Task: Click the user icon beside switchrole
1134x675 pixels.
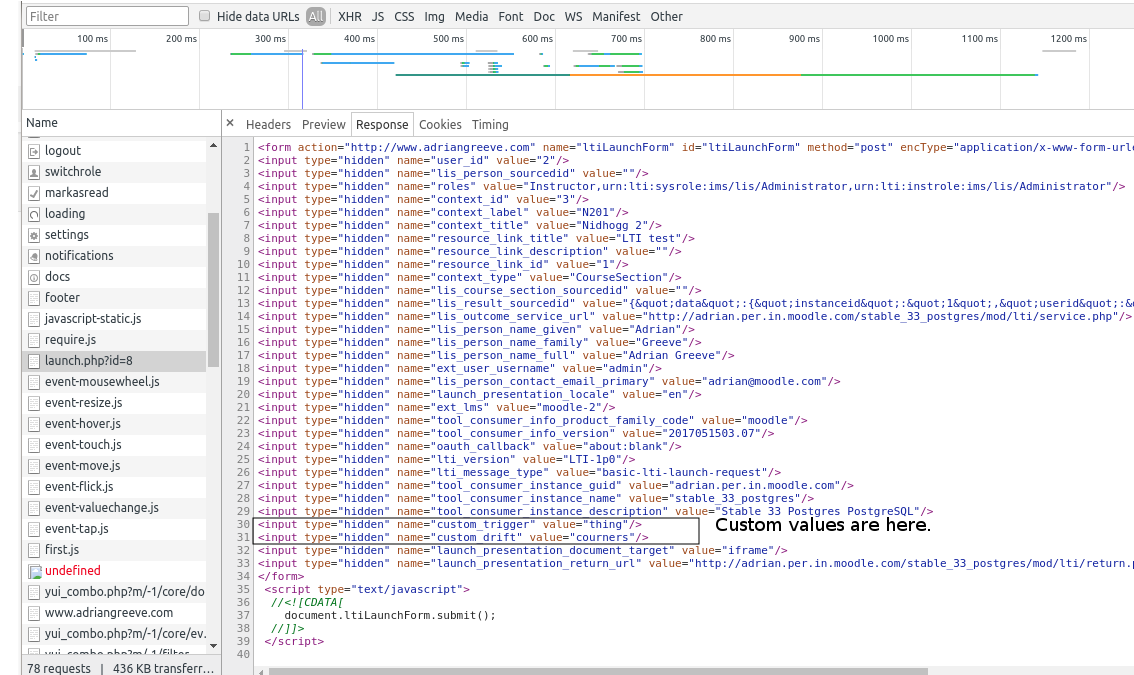Action: (x=33, y=172)
